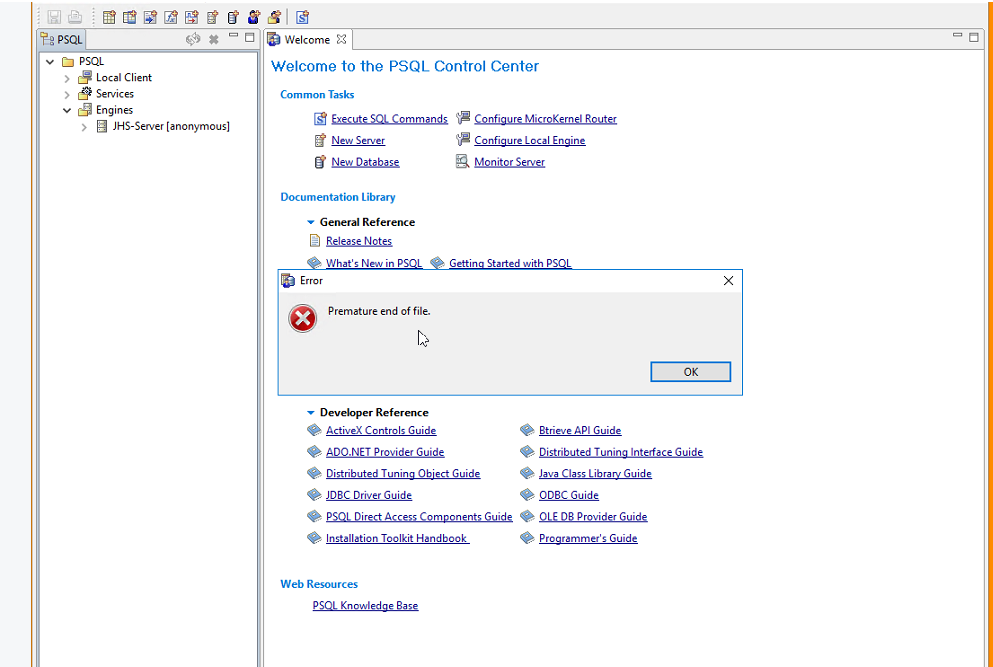The image size is (993, 667).
Task: Expand the Services tree node
Action: click(66, 94)
